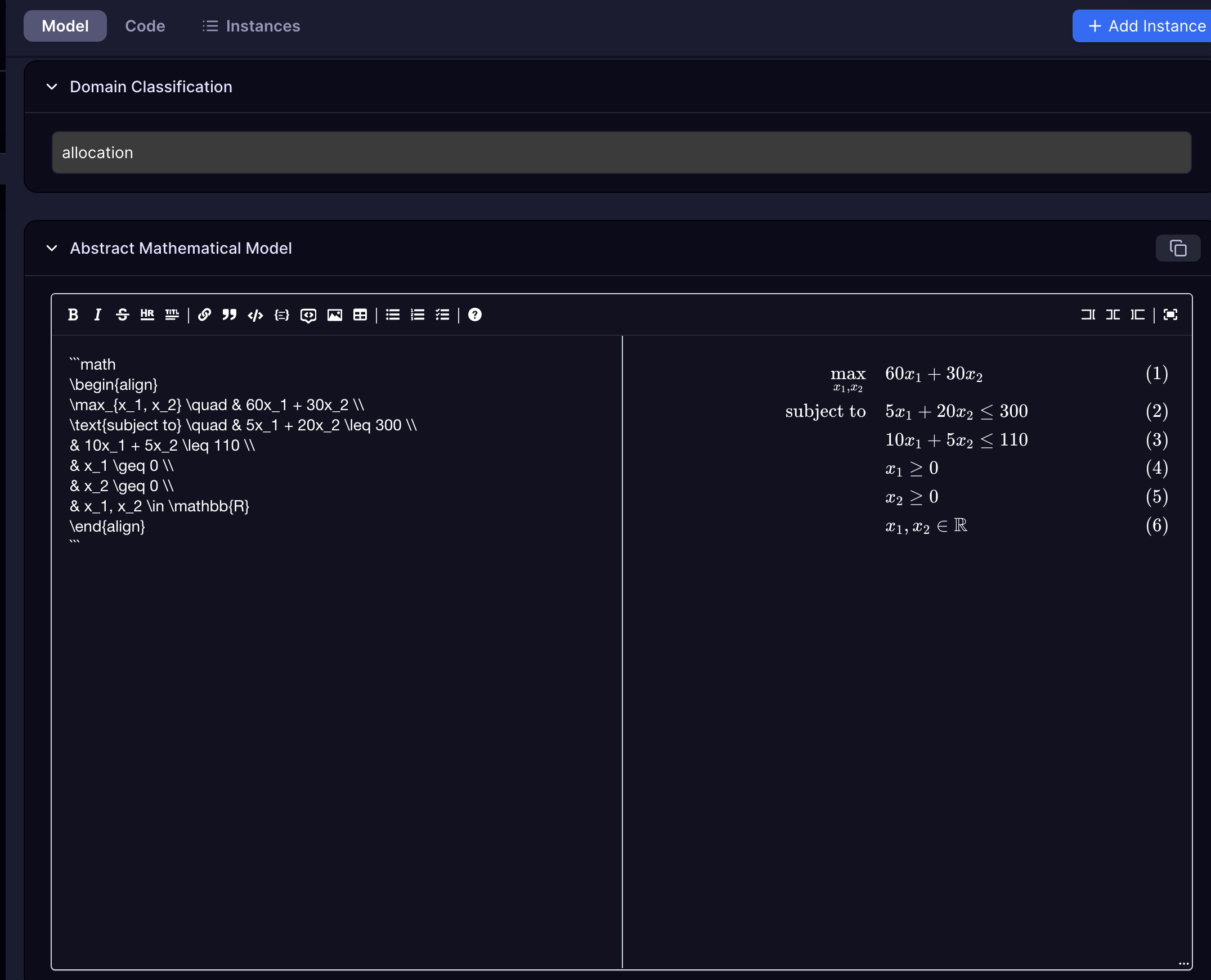Viewport: 1211px width, 980px height.
Task: Switch to the Code tab
Action: click(145, 26)
